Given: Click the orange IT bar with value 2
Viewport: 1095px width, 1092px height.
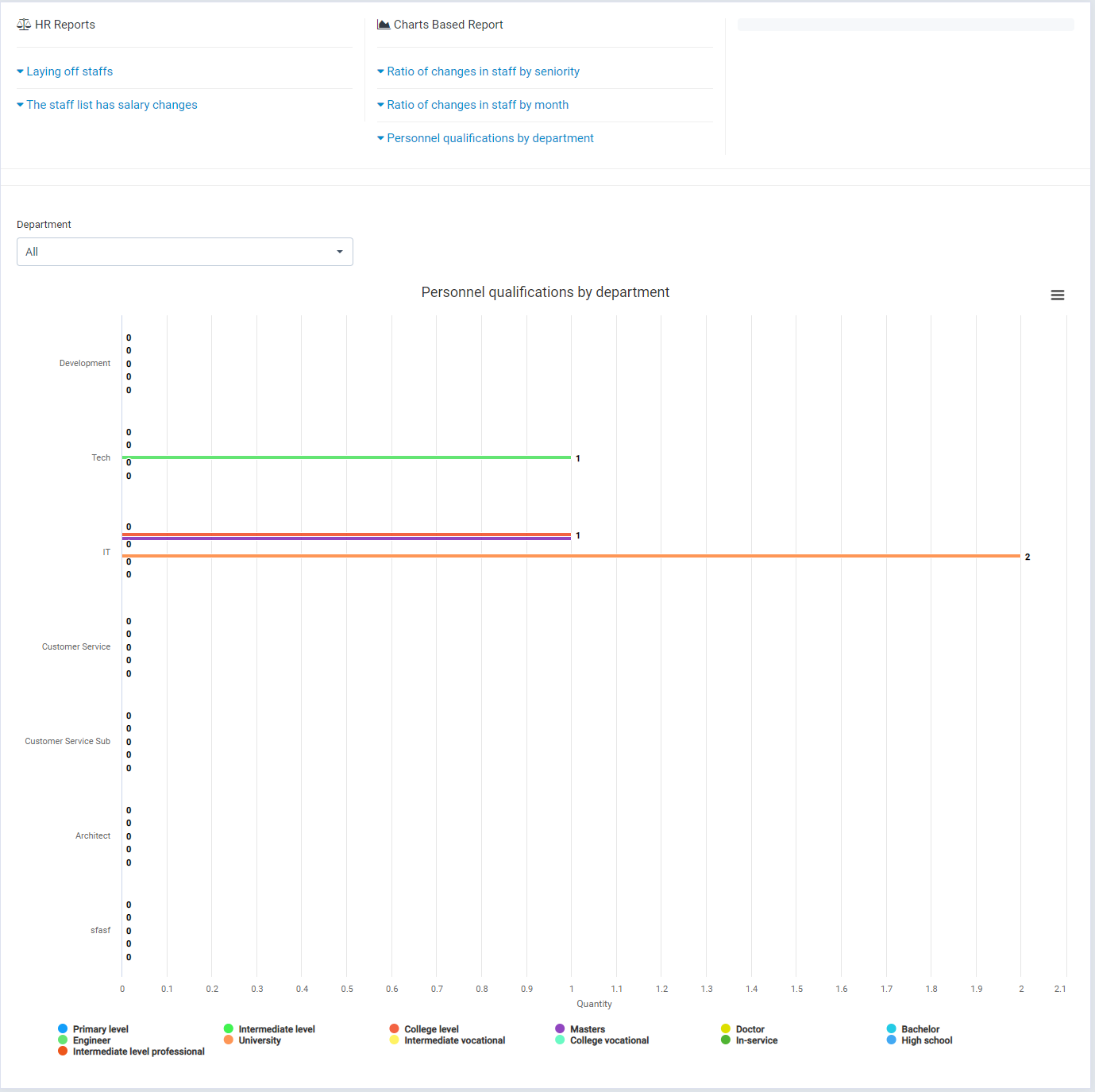Looking at the screenshot, I should pyautogui.click(x=571, y=556).
